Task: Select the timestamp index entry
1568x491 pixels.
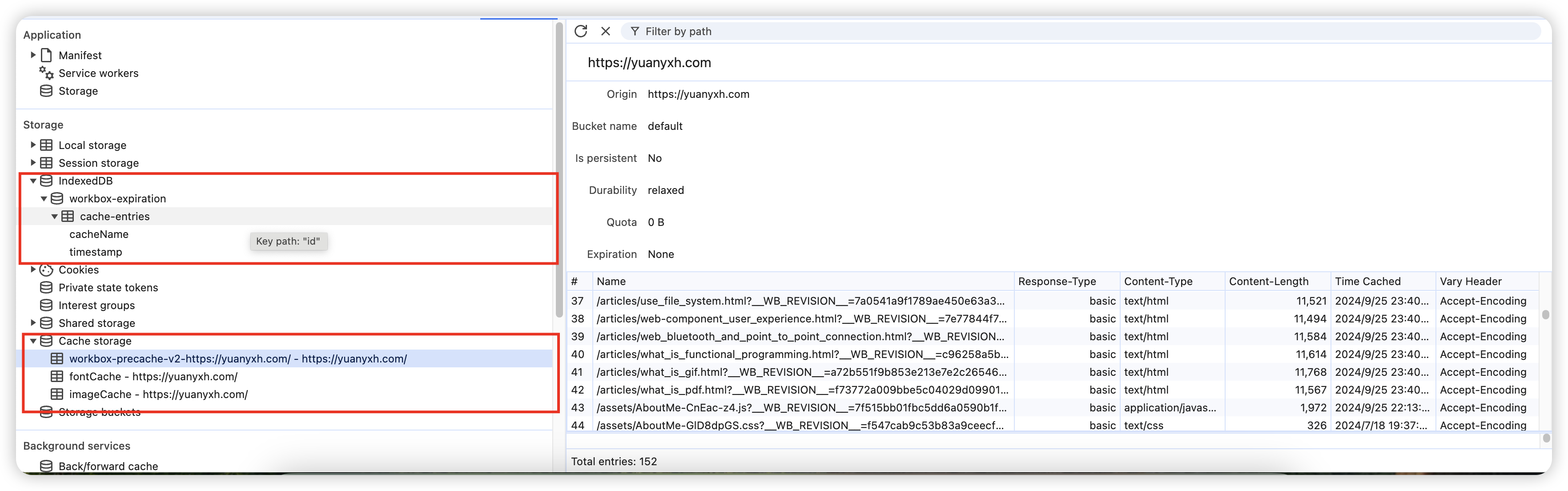Action: click(96, 252)
